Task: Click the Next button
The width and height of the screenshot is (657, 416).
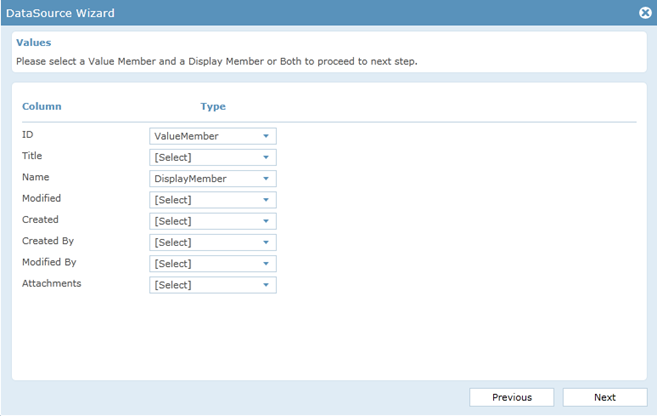Action: [604, 397]
